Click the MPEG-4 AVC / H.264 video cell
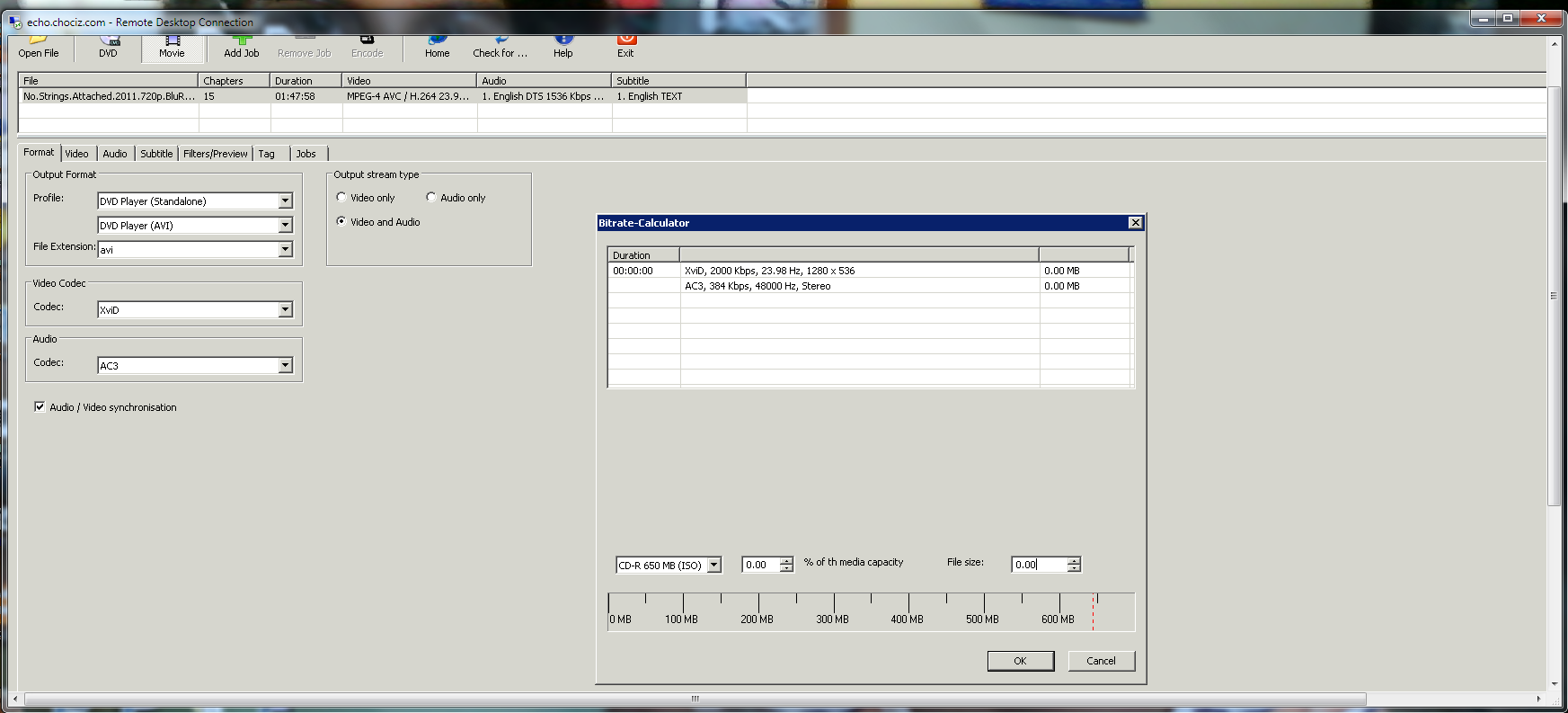The width and height of the screenshot is (1568, 713). pyautogui.click(x=410, y=96)
